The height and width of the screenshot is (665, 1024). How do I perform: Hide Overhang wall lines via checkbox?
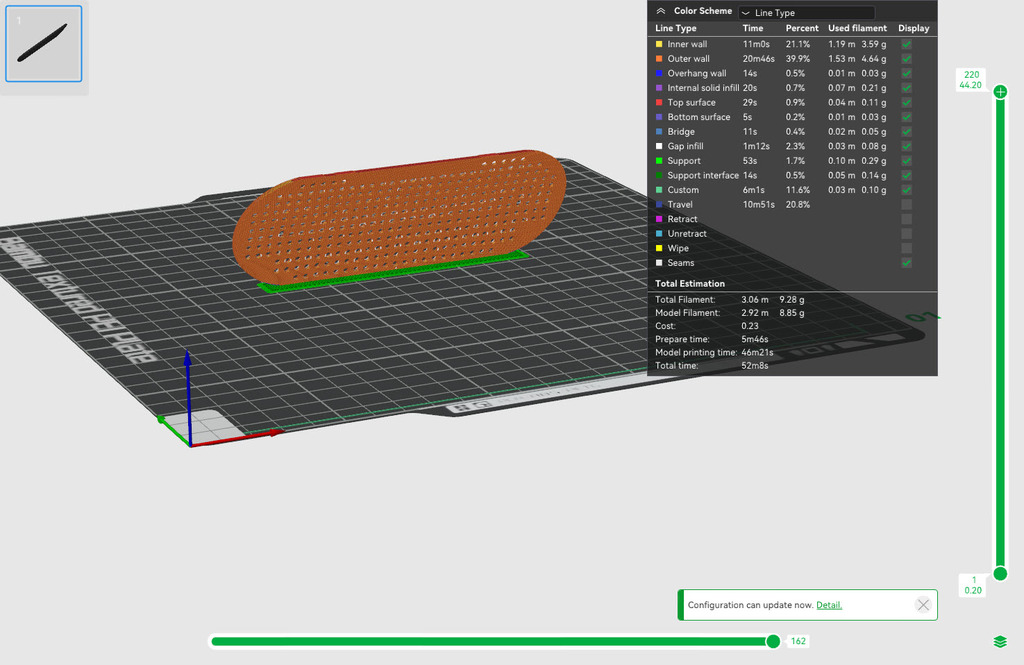coord(906,73)
